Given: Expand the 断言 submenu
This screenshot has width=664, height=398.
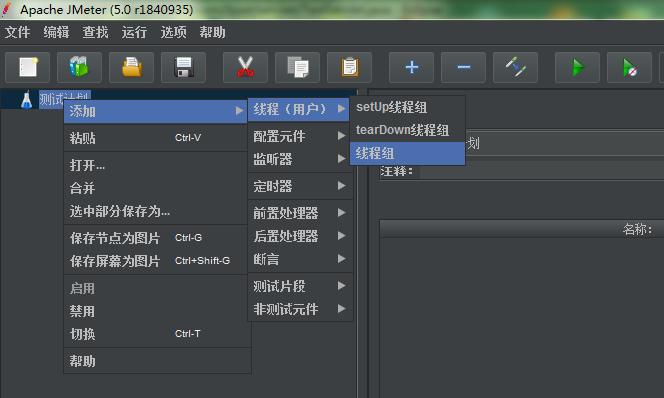Looking at the screenshot, I should click(299, 259).
